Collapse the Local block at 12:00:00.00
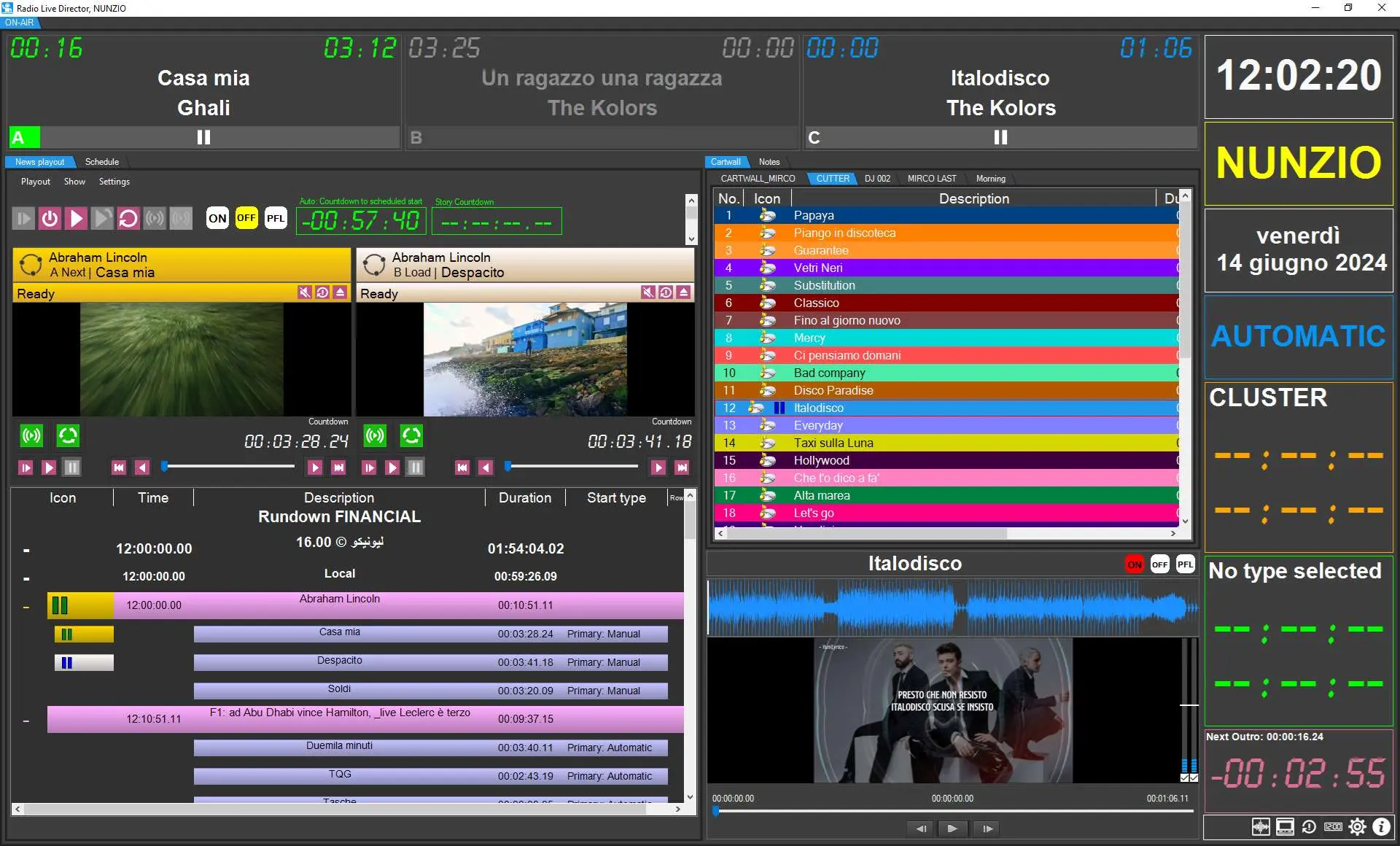Image resolution: width=1400 pixels, height=846 pixels. coord(26,578)
